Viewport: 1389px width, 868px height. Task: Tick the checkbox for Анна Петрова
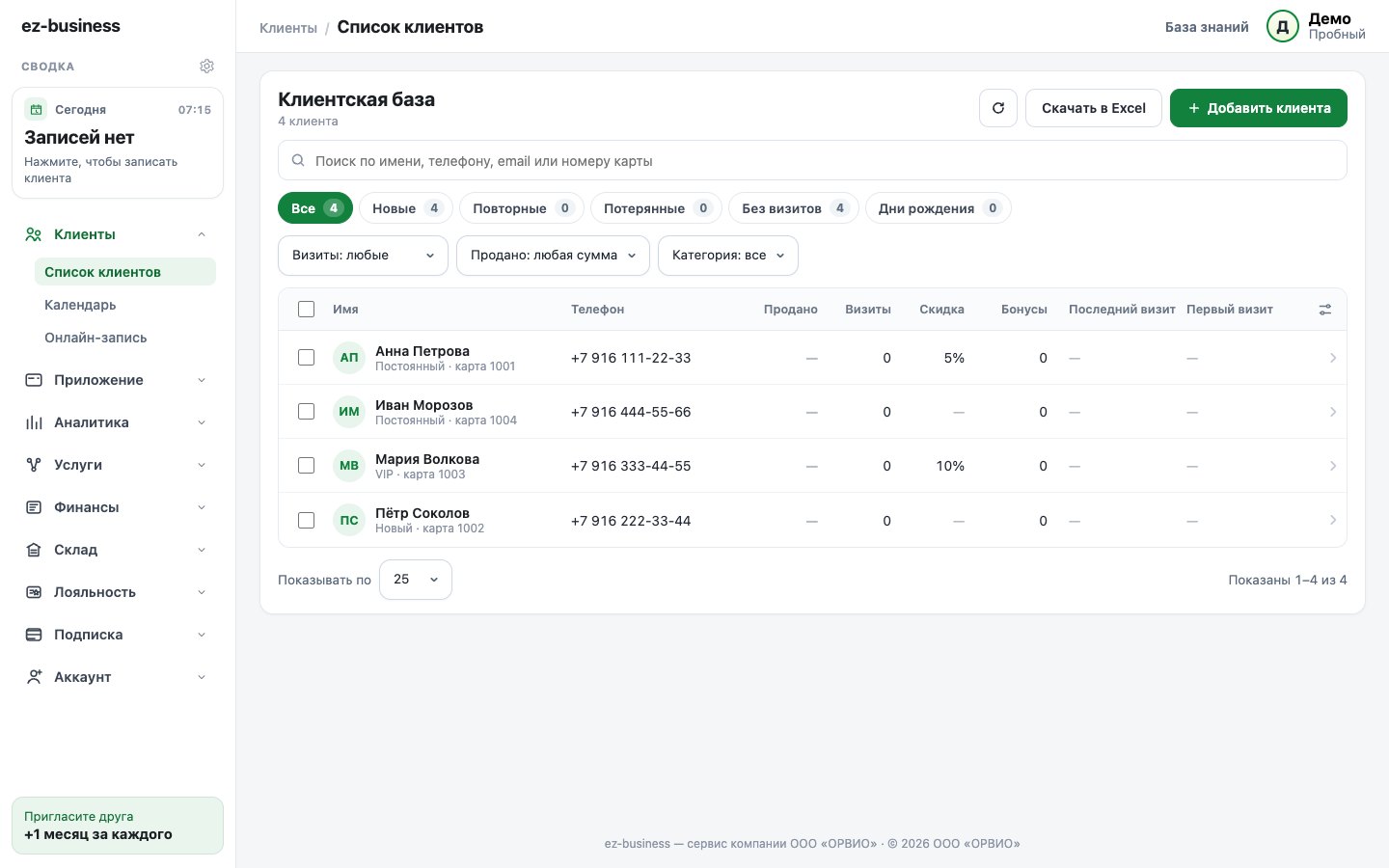[307, 358]
